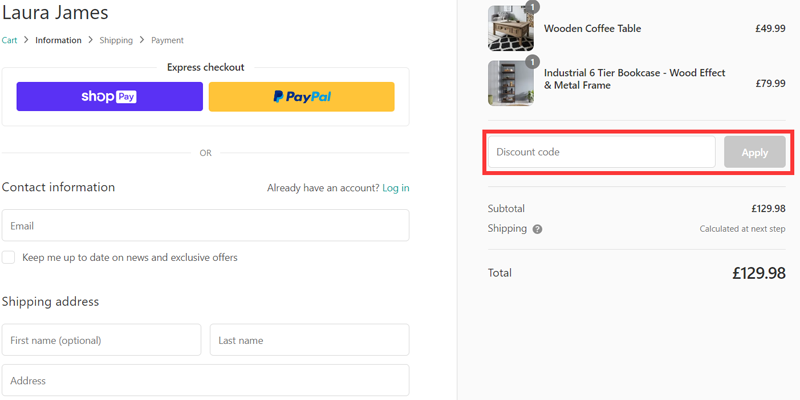
Task: Click the Log in link
Action: [x=396, y=188]
